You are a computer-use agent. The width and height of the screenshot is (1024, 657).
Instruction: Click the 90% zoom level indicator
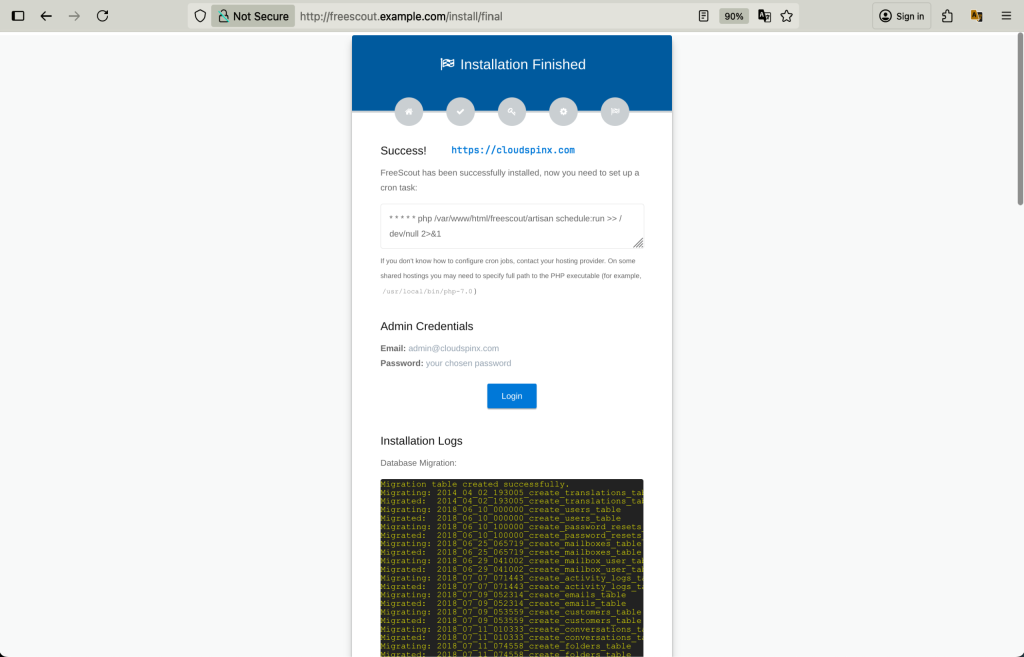pyautogui.click(x=733, y=15)
